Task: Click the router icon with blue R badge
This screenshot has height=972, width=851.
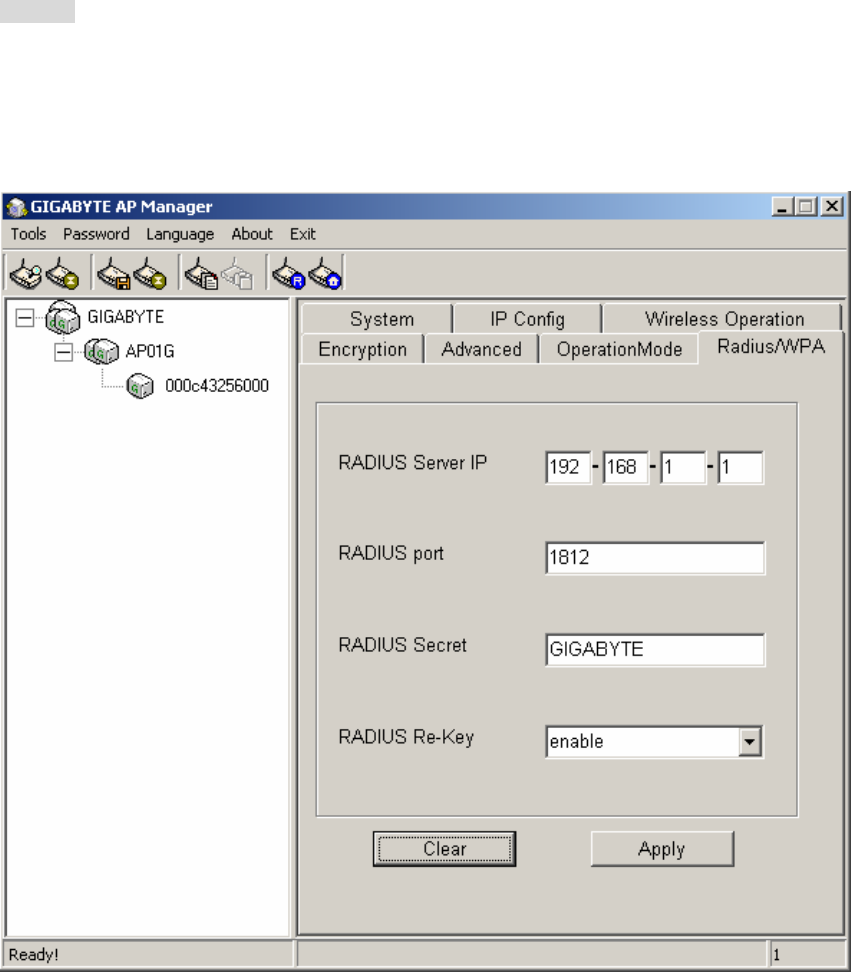Action: (x=288, y=273)
